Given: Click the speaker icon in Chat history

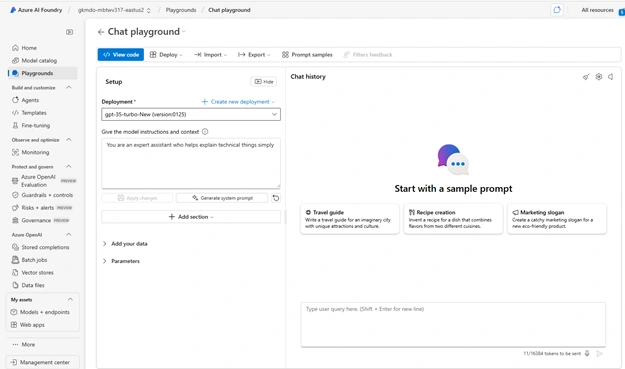Looking at the screenshot, I should [611, 77].
